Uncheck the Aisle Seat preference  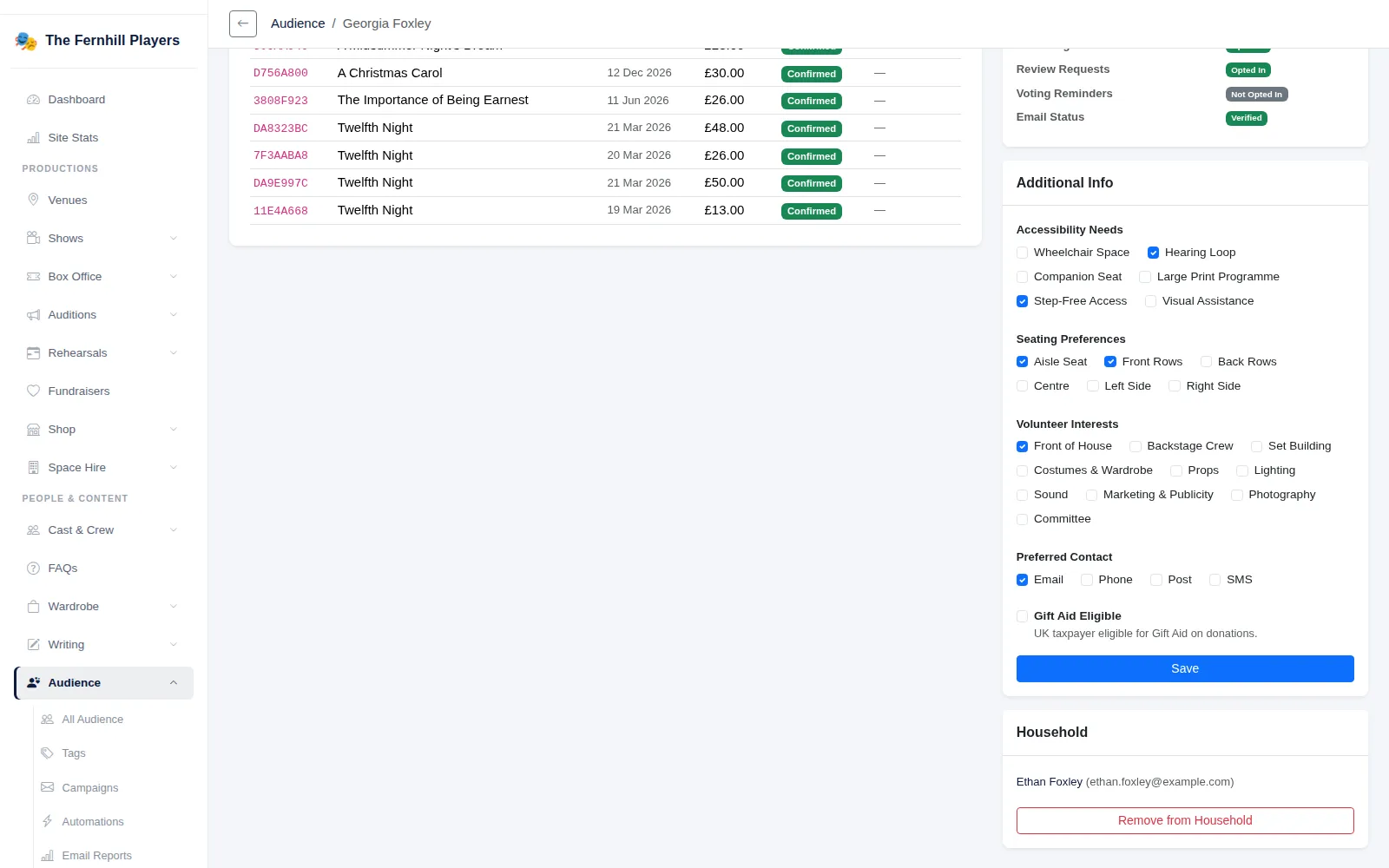(1022, 362)
